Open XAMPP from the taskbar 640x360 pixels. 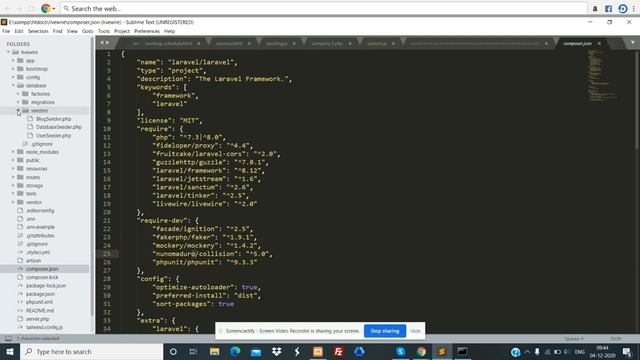pyautogui.click(x=318, y=351)
